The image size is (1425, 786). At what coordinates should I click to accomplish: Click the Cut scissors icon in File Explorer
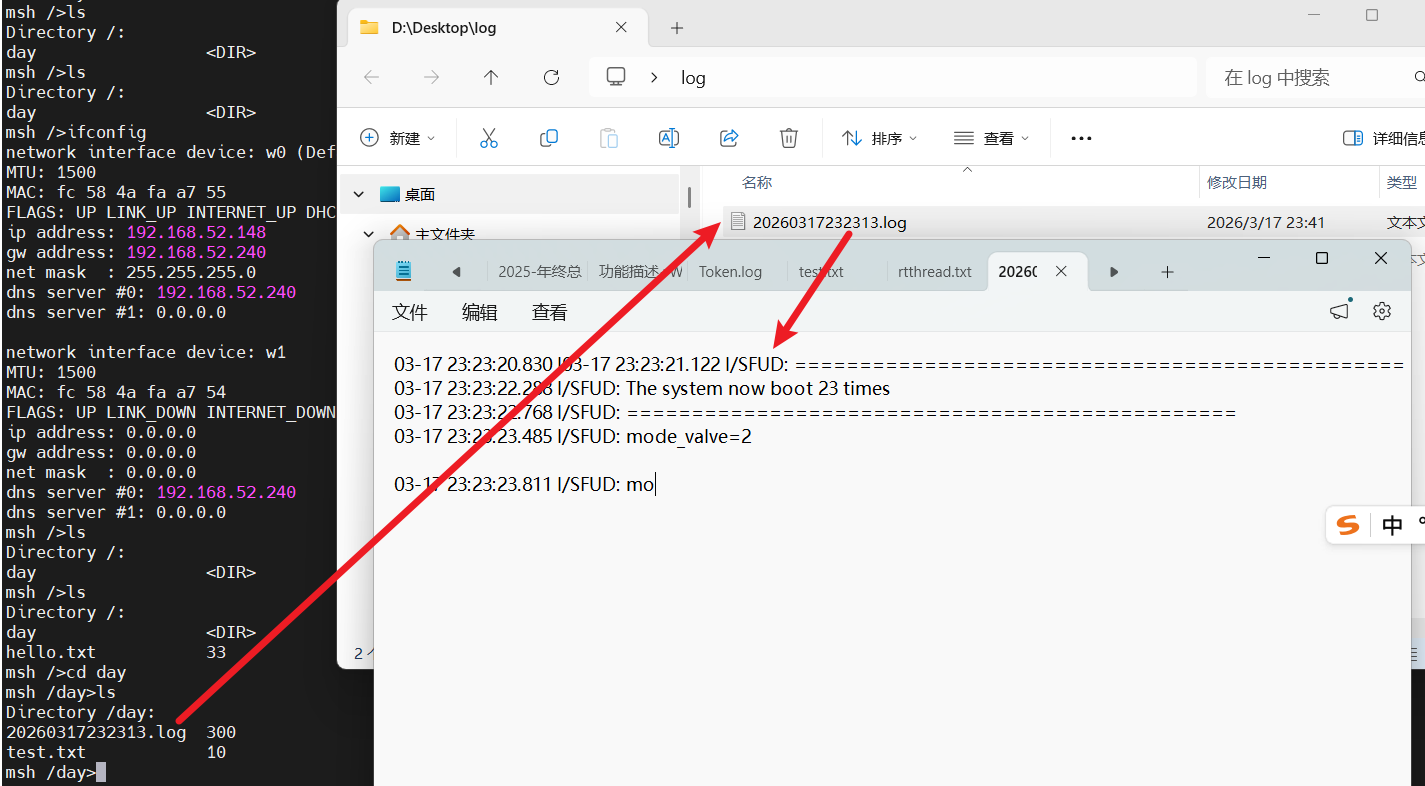coord(489,138)
